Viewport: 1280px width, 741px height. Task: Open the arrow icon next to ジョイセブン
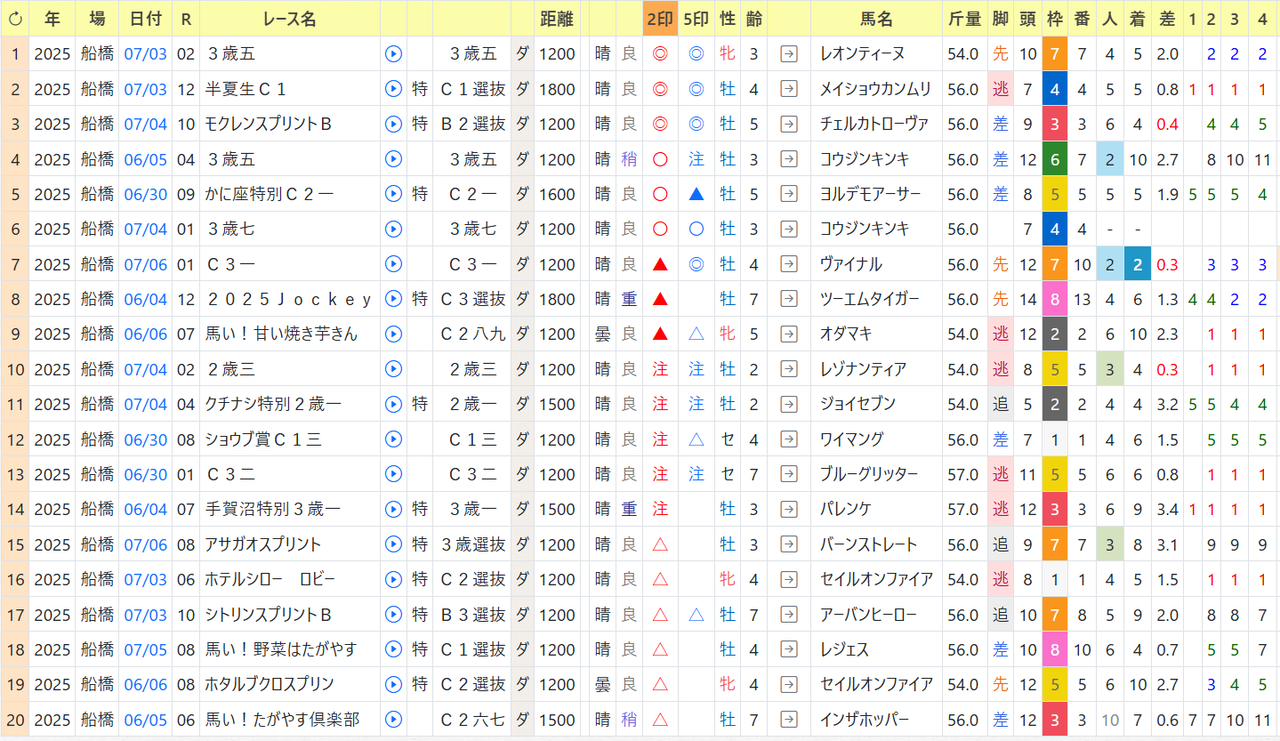tap(789, 404)
